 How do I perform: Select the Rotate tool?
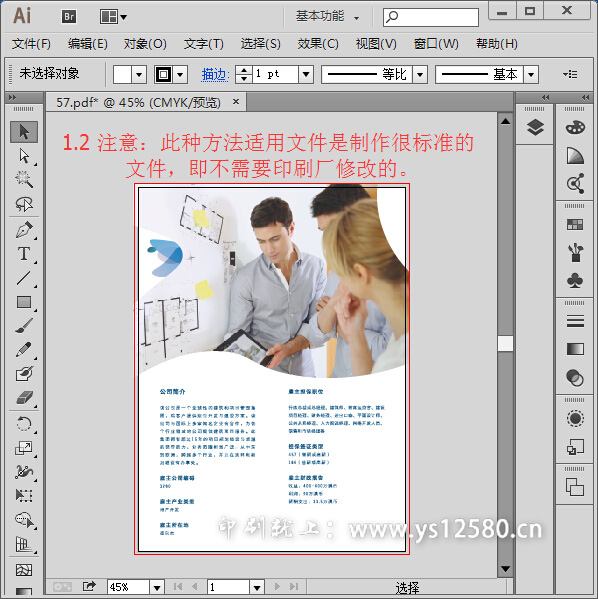pos(24,424)
